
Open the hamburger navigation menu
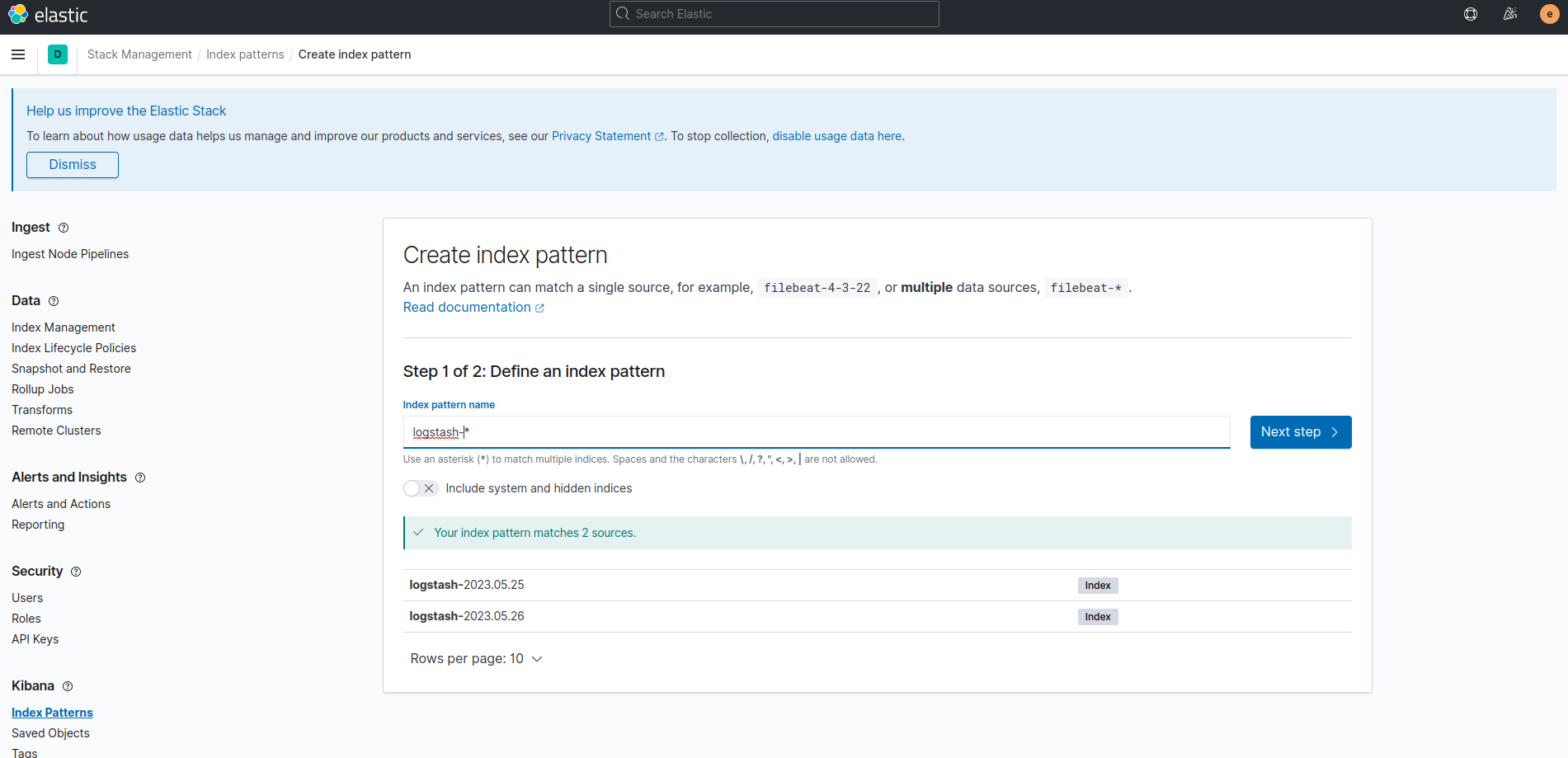18,54
